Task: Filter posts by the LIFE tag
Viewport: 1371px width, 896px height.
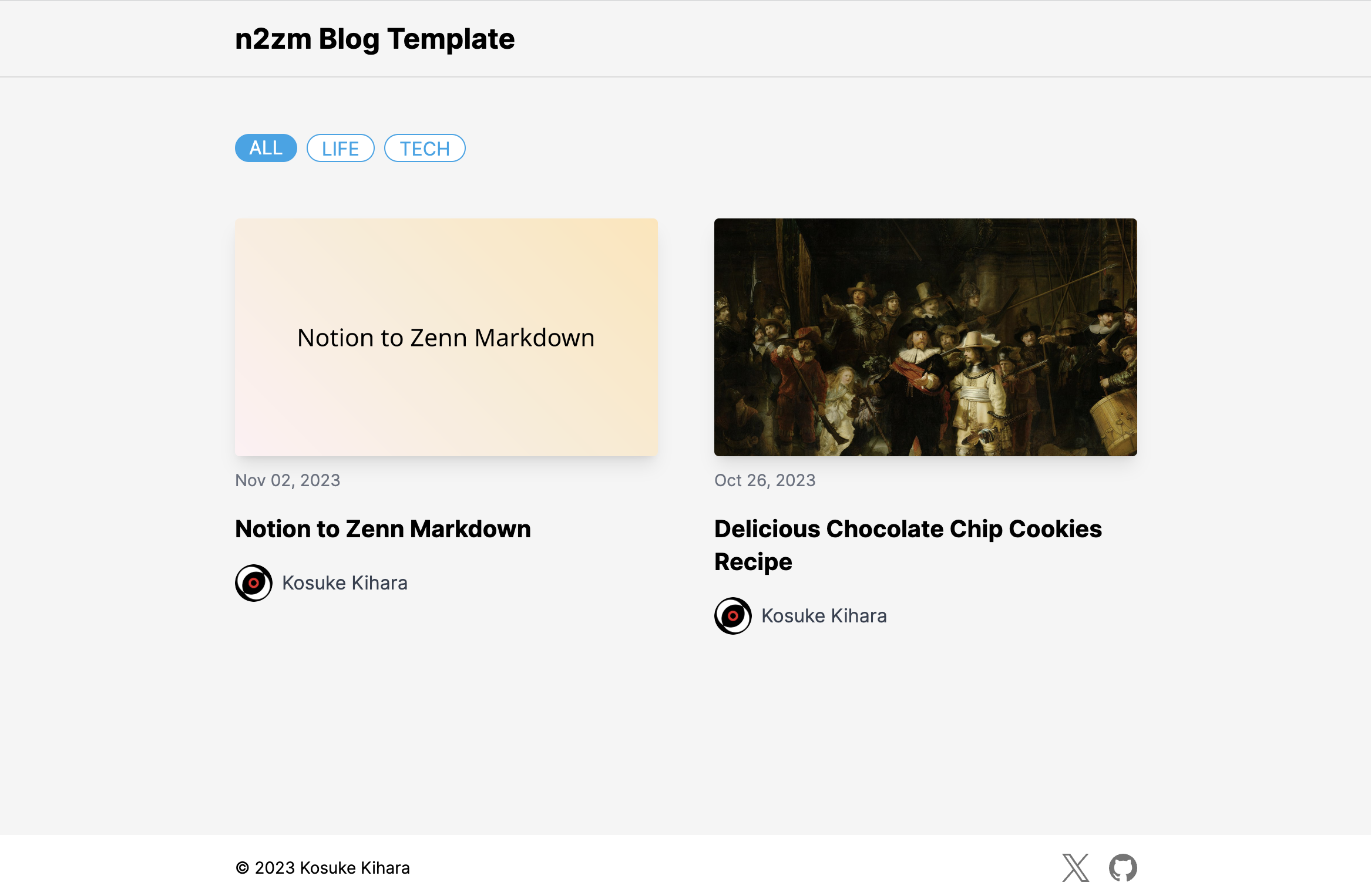Action: click(341, 148)
